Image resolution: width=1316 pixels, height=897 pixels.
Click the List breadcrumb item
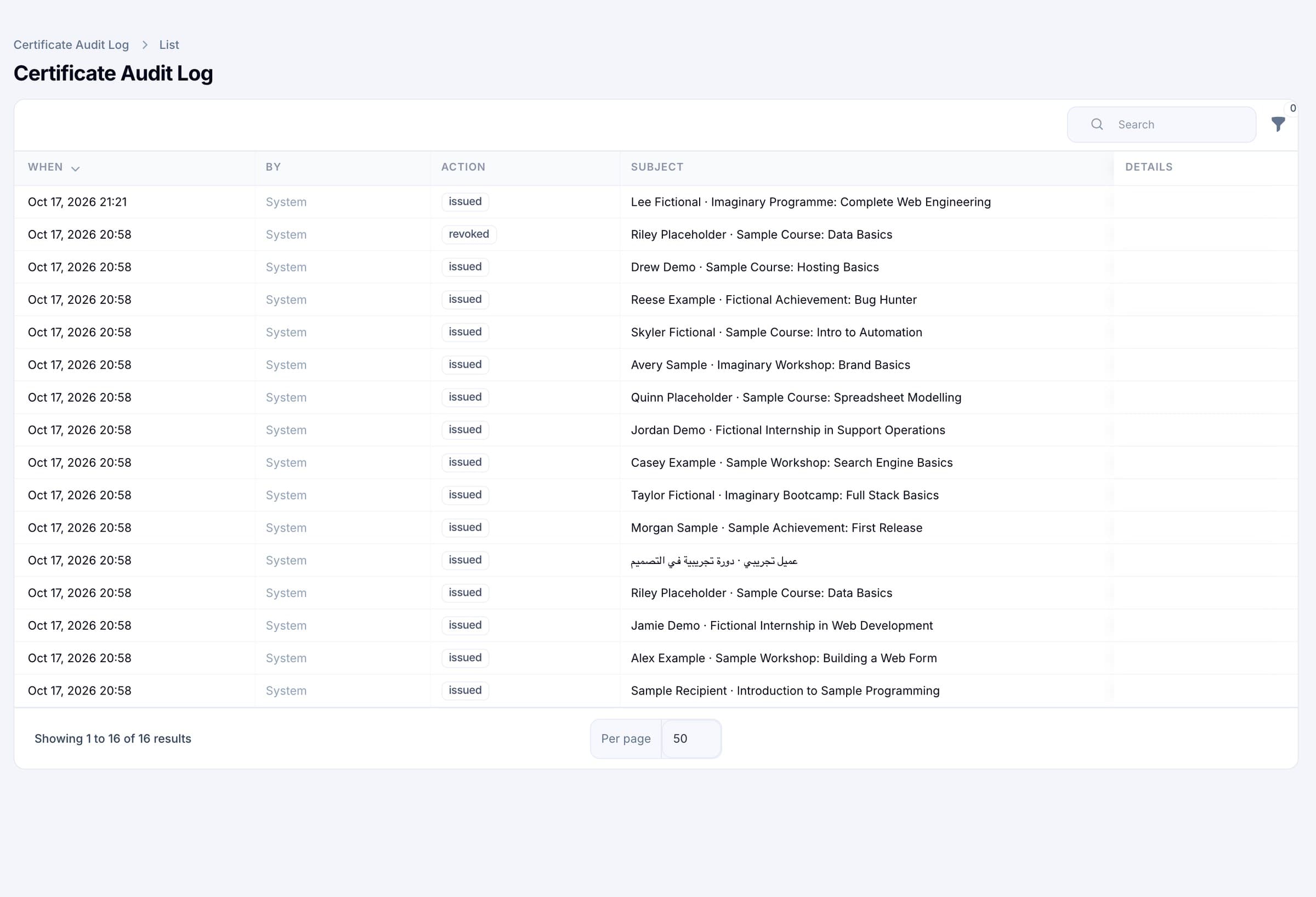point(169,45)
